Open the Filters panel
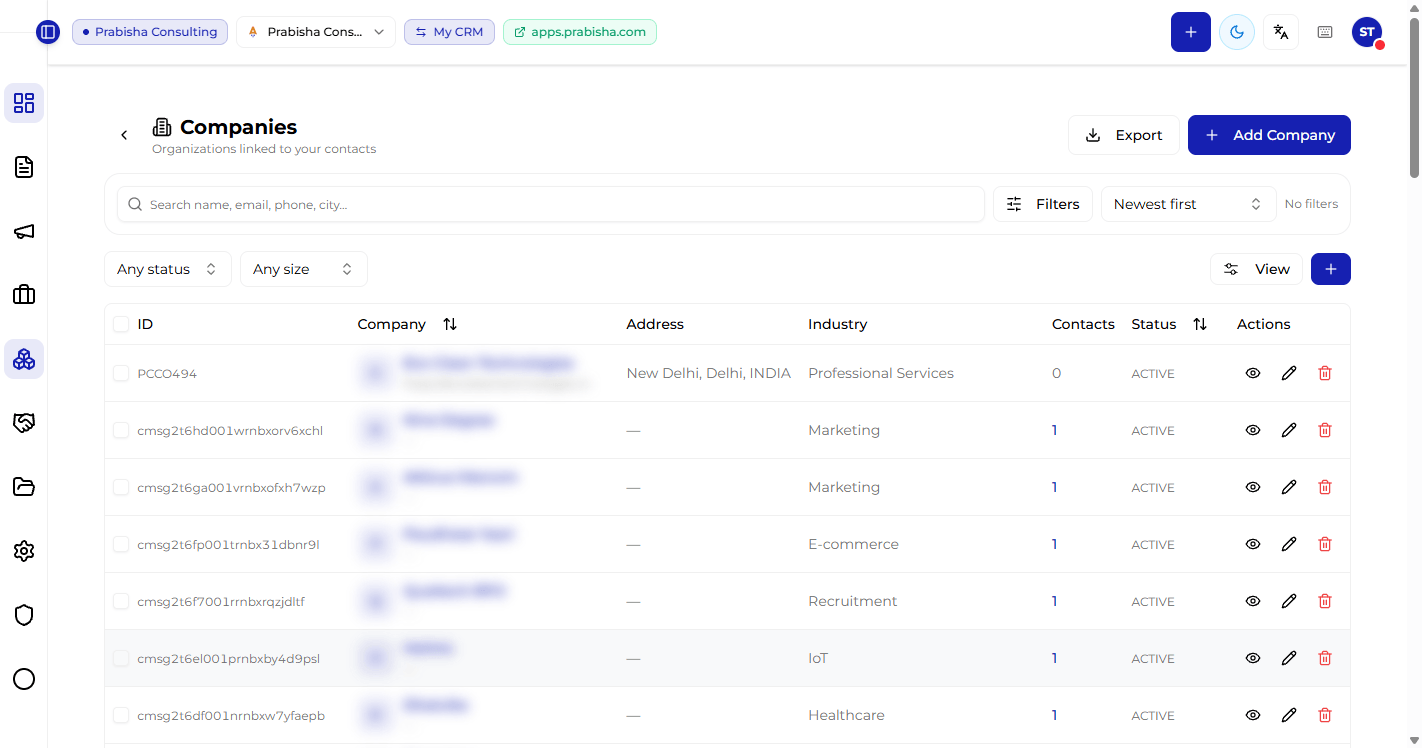Image resolution: width=1422 pixels, height=748 pixels. coord(1043,204)
